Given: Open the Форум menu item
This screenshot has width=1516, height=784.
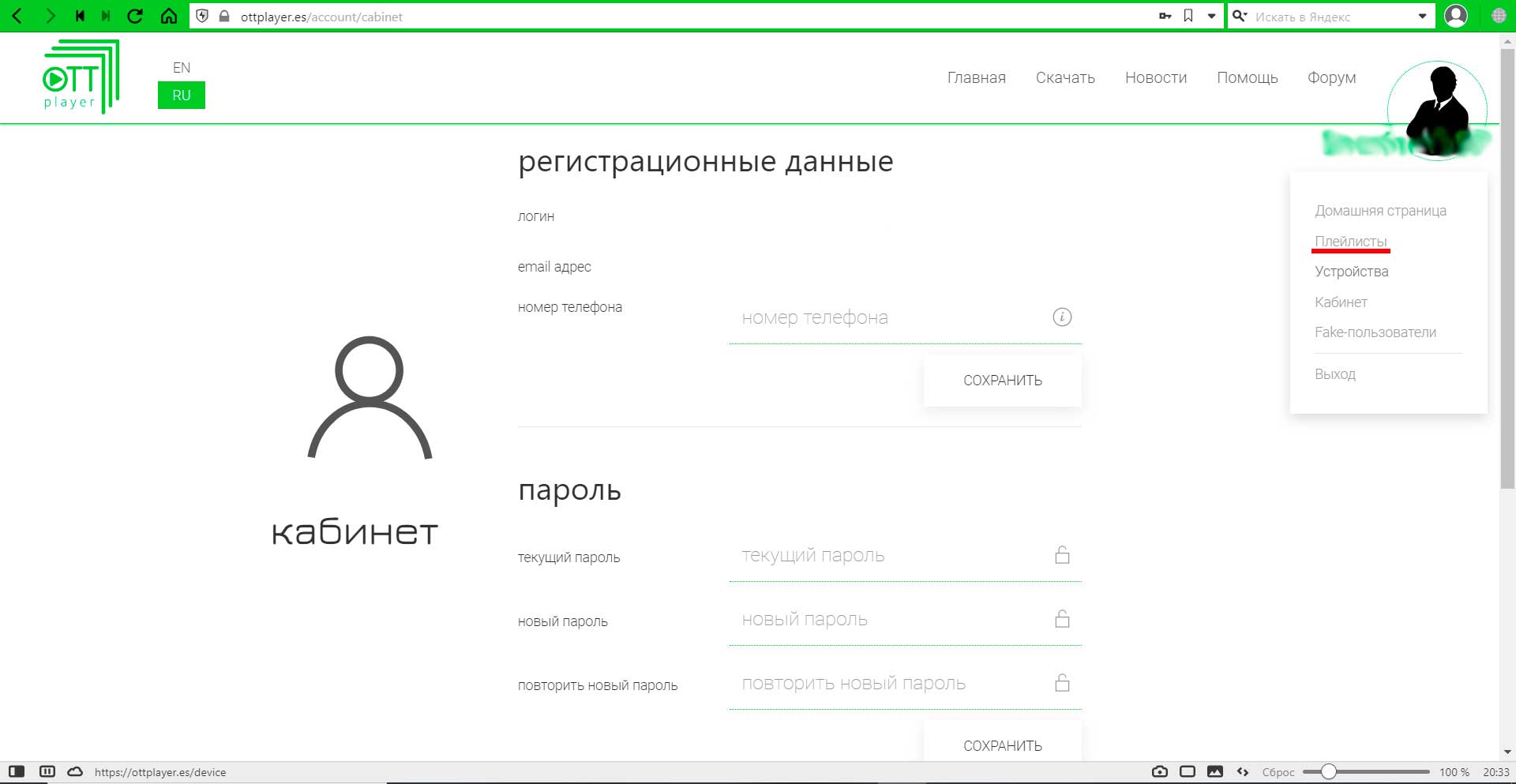Looking at the screenshot, I should pos(1331,77).
